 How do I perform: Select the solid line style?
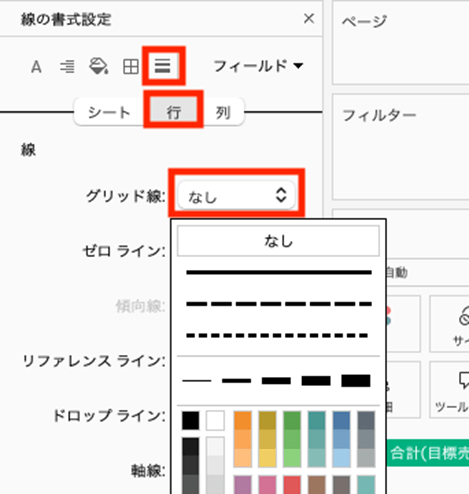279,272
